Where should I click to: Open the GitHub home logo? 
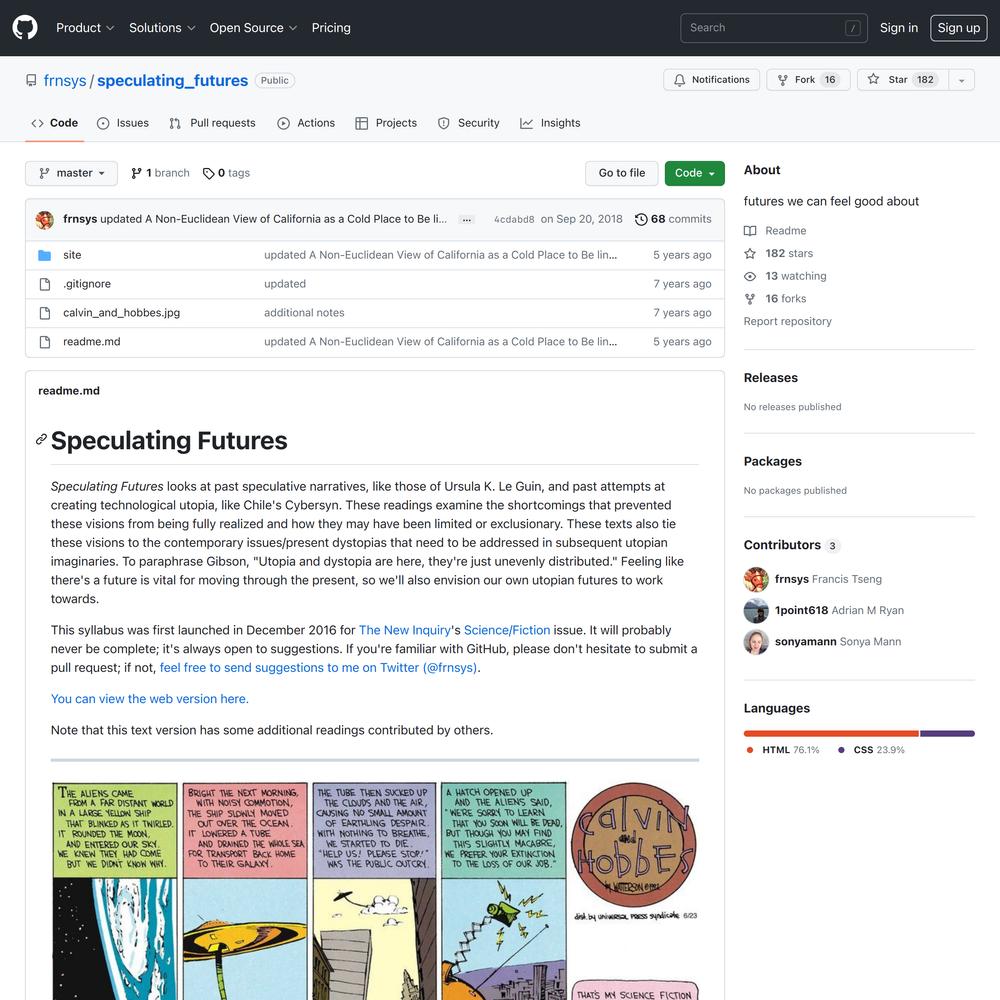click(x=25, y=27)
